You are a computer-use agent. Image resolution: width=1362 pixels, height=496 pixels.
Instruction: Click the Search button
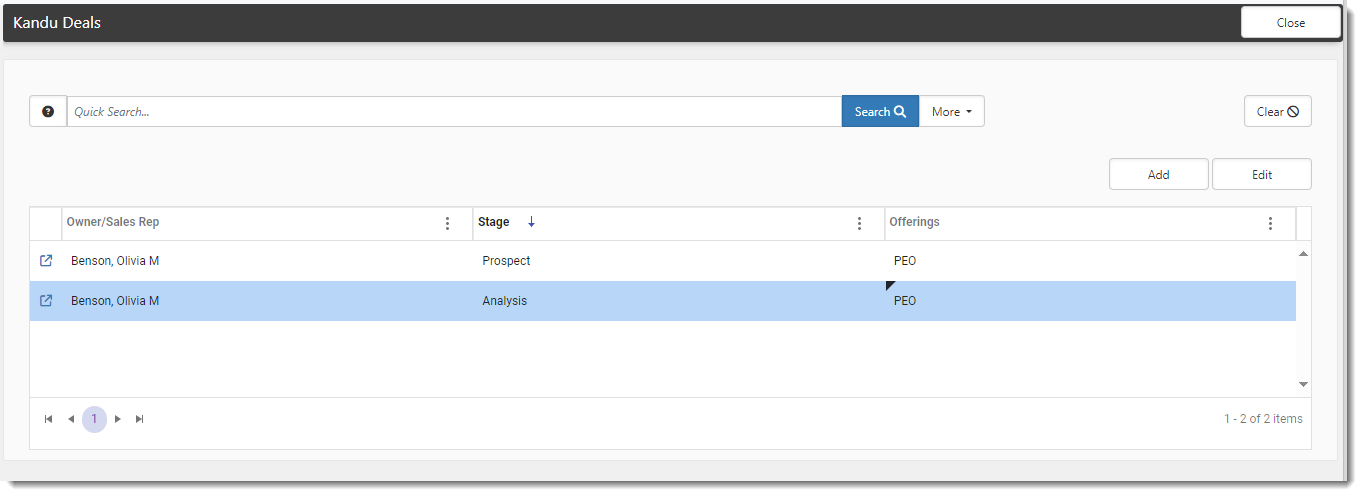[x=880, y=112]
